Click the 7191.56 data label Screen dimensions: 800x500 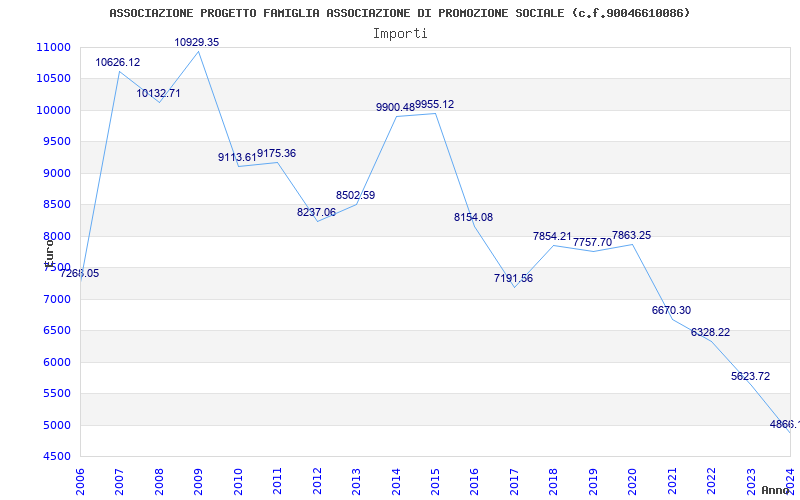(513, 279)
